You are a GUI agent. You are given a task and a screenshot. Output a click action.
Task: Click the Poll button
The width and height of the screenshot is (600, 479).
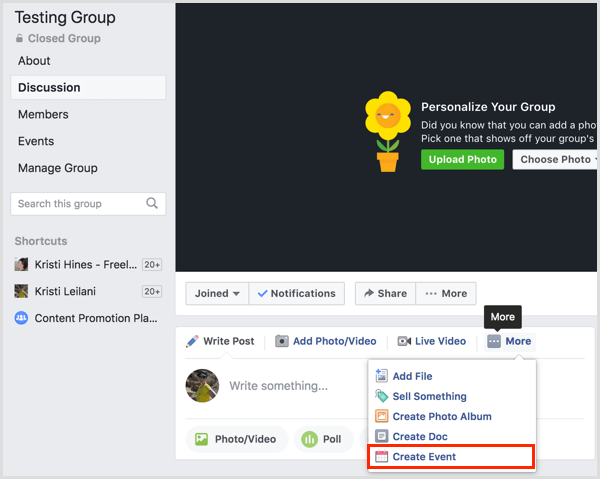click(x=323, y=439)
